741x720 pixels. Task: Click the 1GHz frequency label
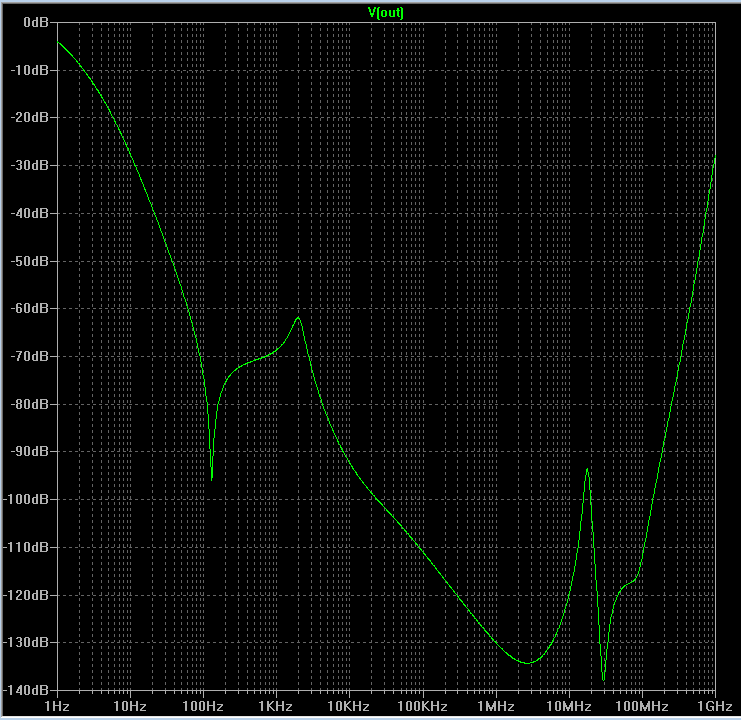click(x=715, y=706)
